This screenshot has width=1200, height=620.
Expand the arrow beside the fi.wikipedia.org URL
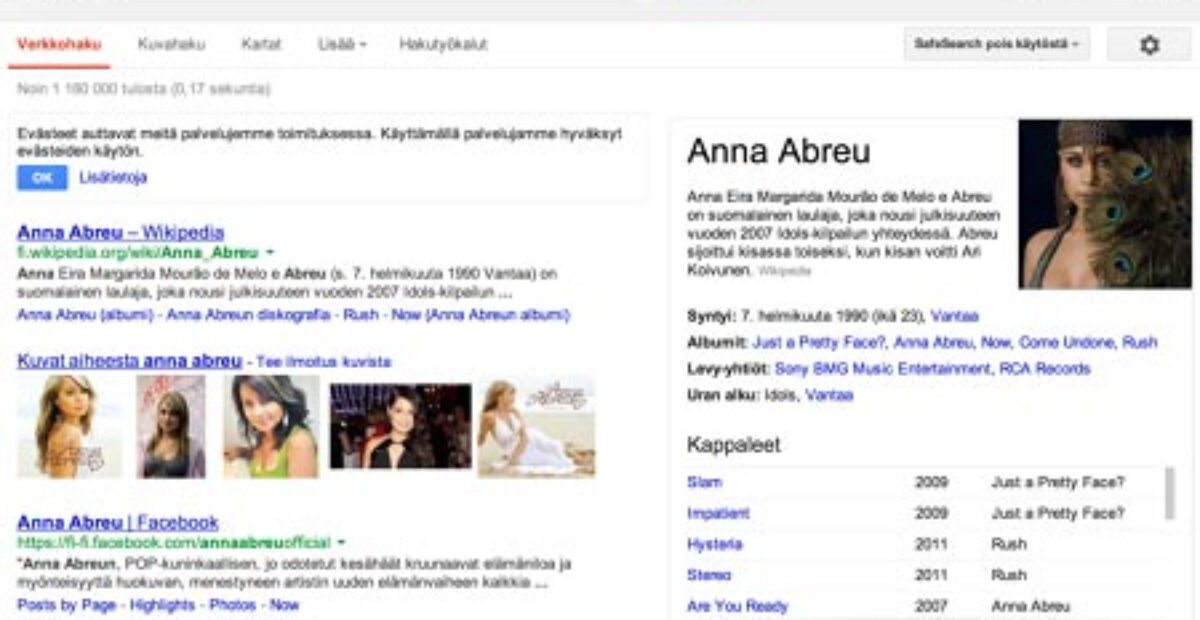pos(270,253)
